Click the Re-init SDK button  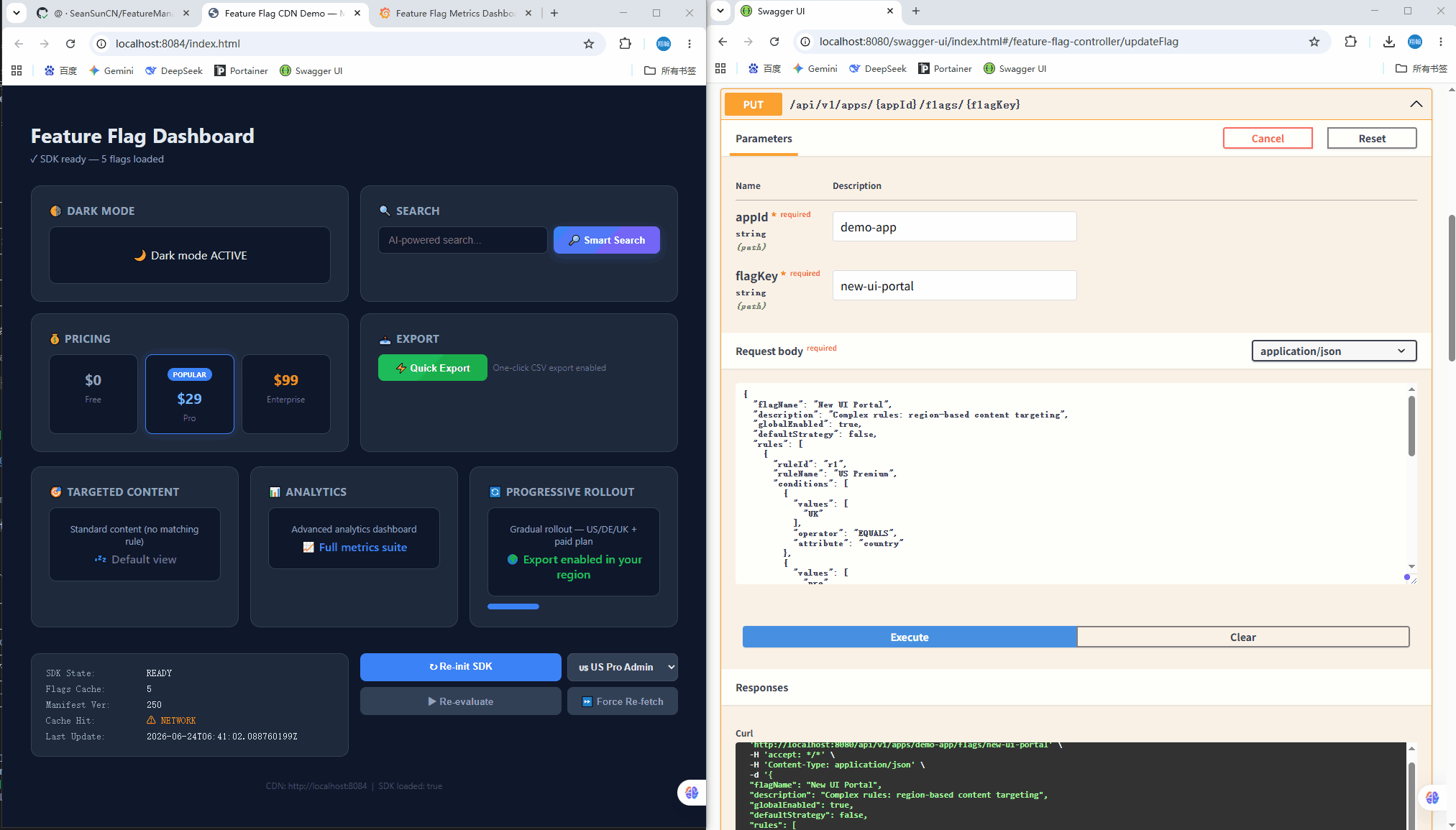pos(461,667)
